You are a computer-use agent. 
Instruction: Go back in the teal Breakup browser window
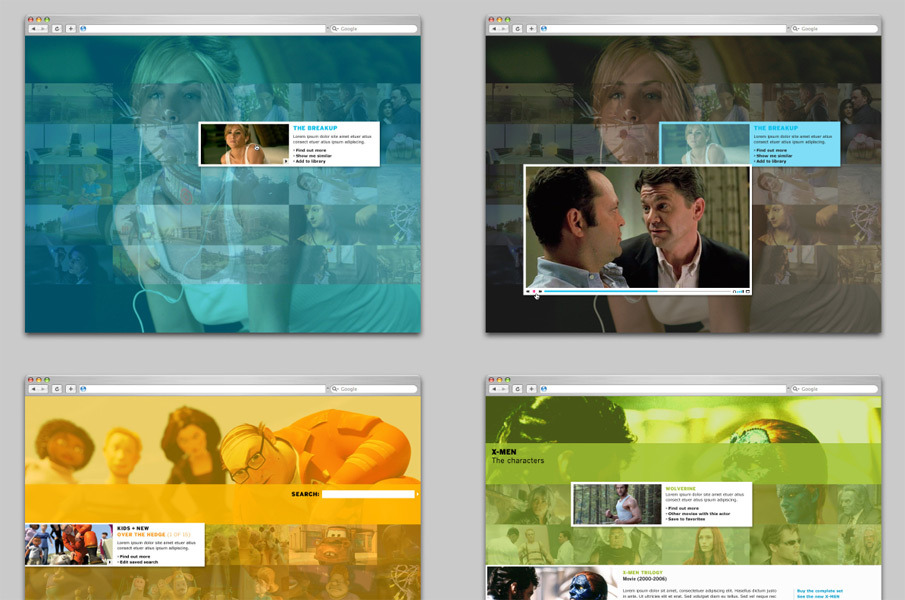click(x=34, y=28)
